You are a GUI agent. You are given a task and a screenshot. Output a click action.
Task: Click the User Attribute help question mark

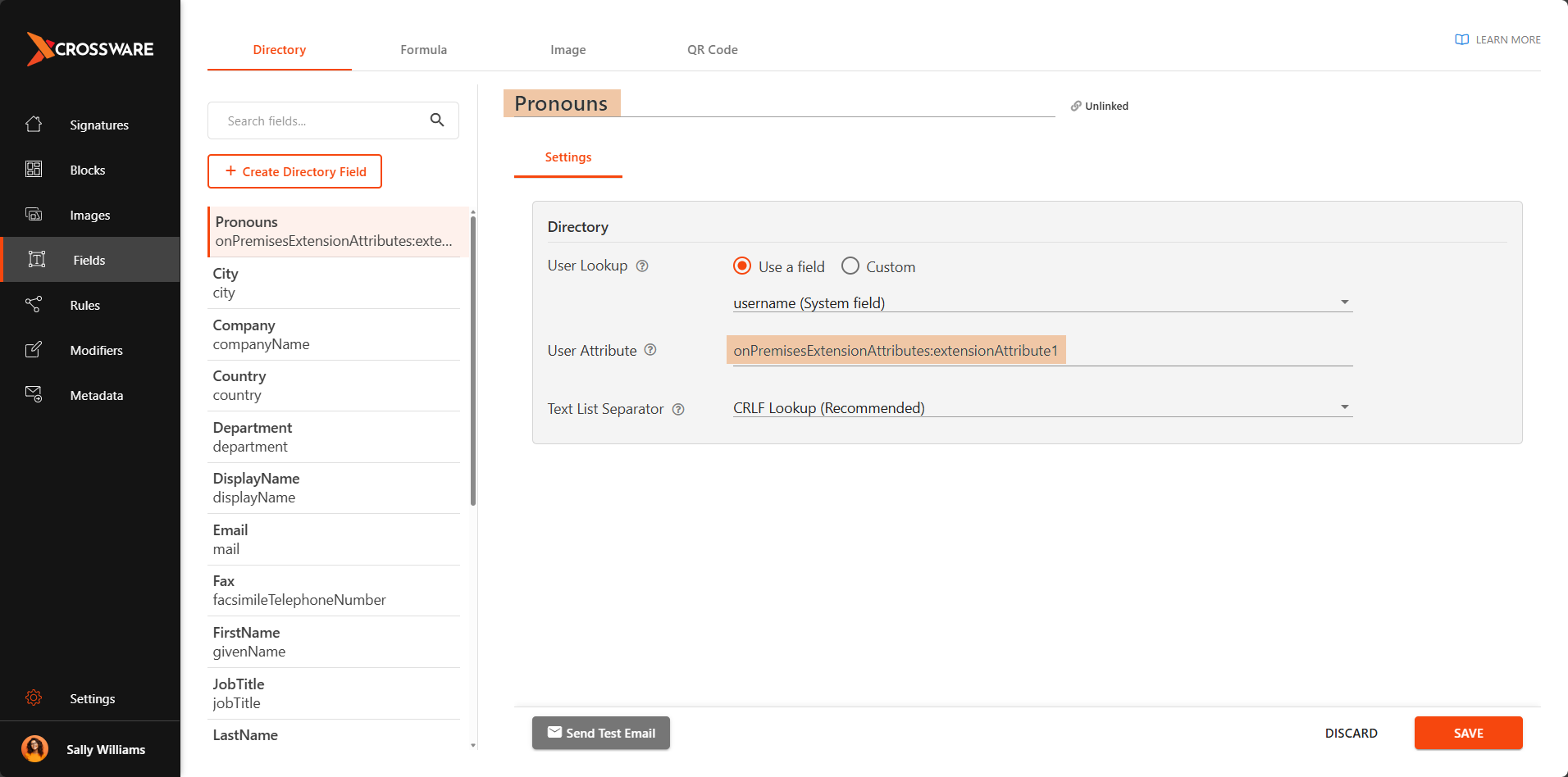650,350
